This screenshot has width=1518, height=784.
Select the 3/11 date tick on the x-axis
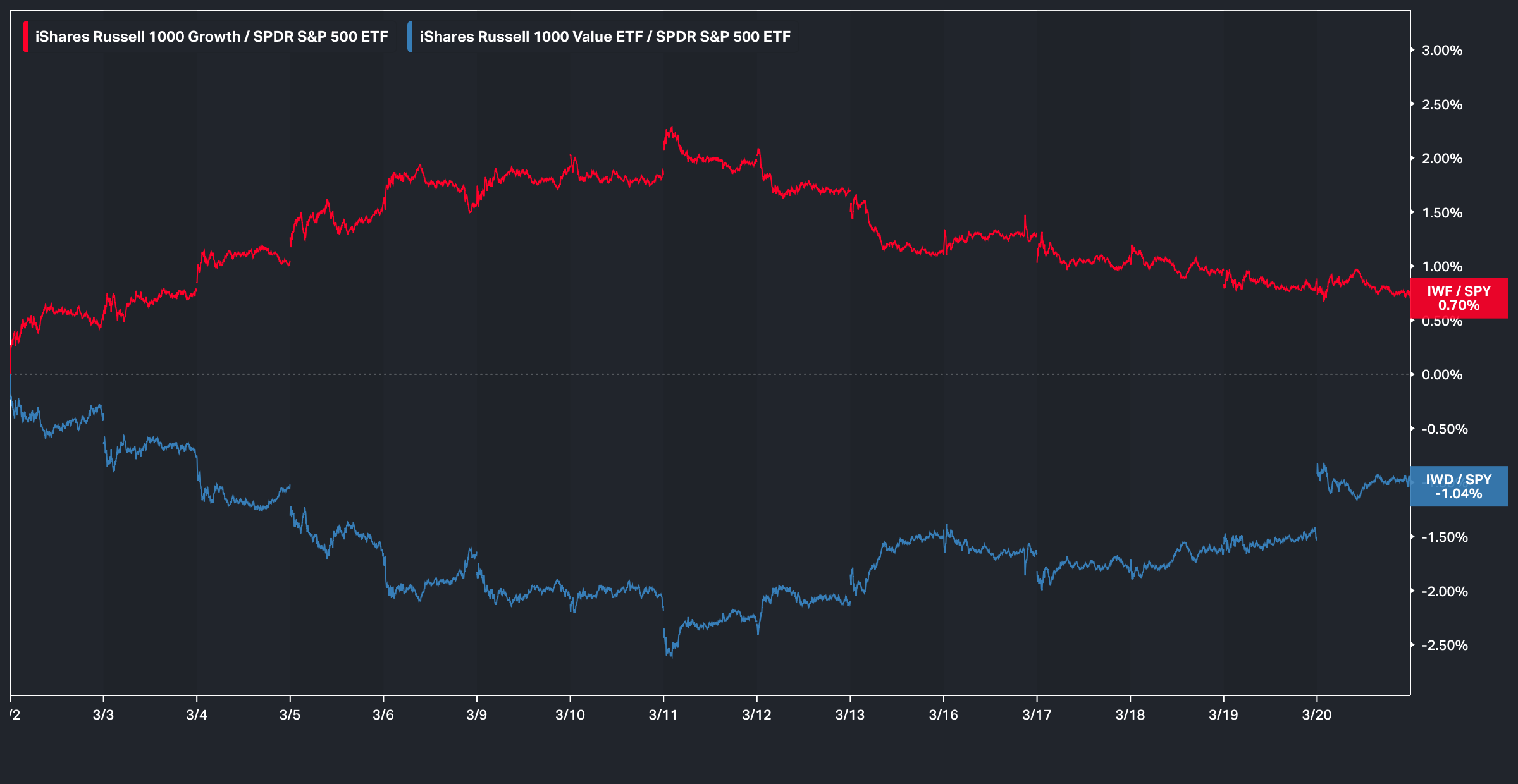coord(663,714)
